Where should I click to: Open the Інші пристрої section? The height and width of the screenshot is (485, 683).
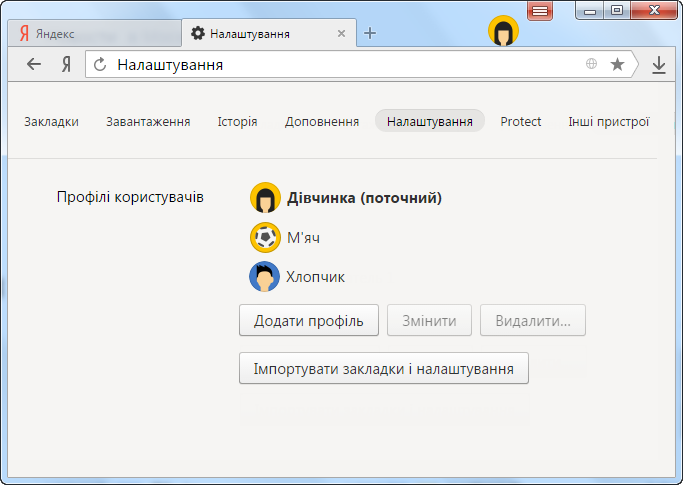(609, 122)
